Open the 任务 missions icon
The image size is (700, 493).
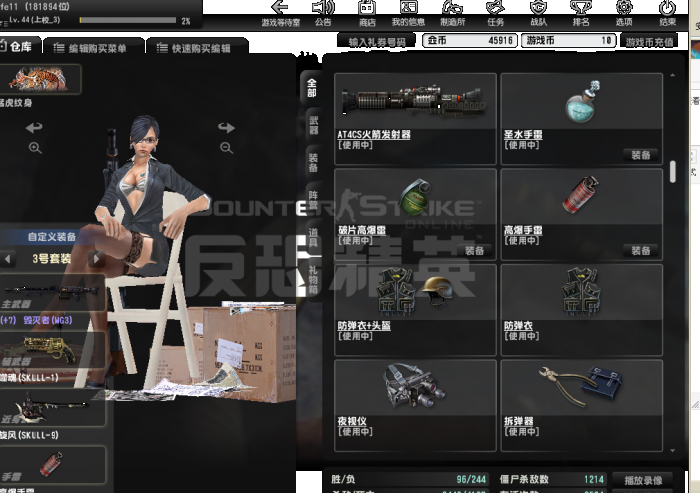[495, 13]
